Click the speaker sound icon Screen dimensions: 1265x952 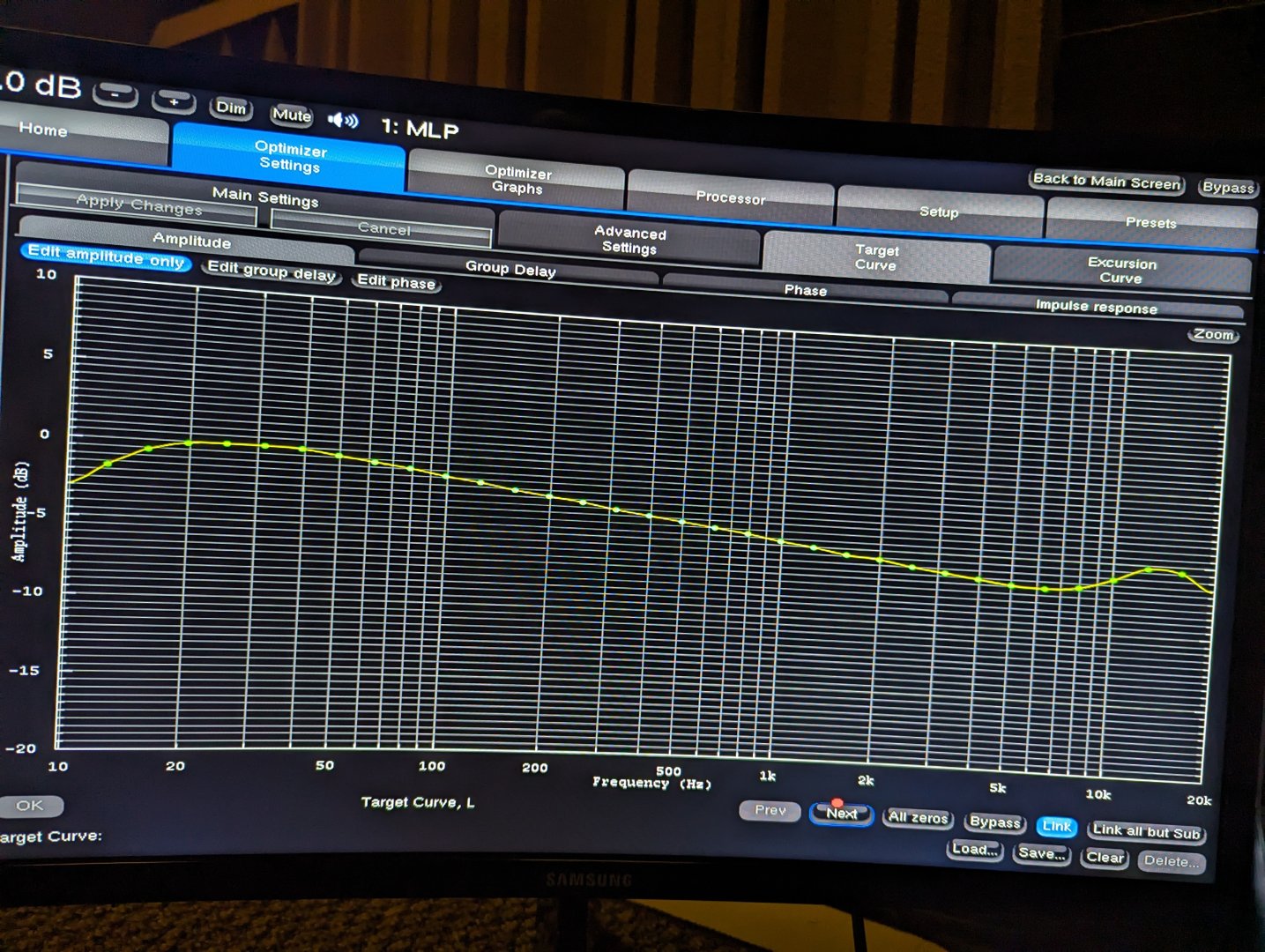point(343,121)
